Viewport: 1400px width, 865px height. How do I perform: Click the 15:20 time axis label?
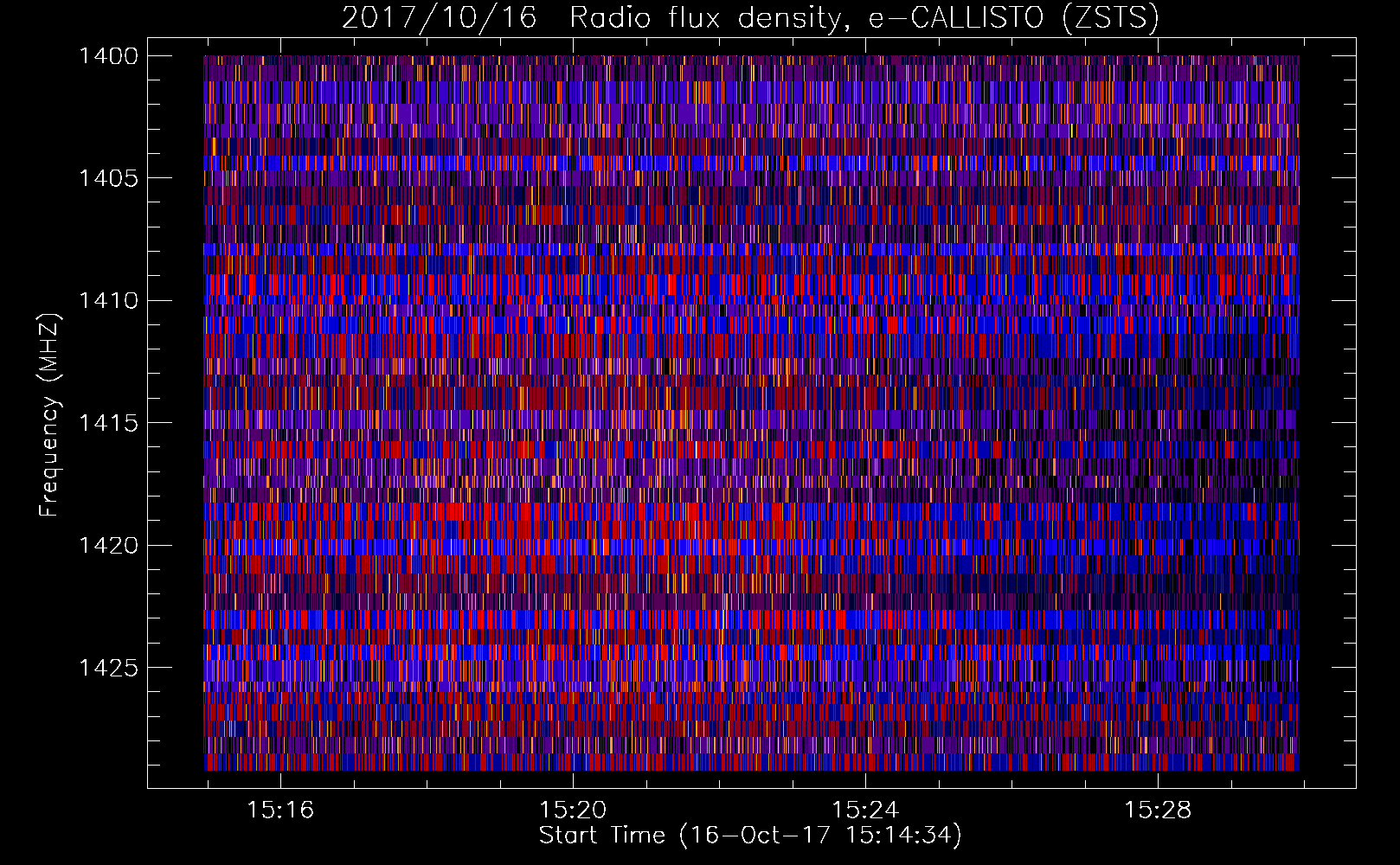pos(573,811)
